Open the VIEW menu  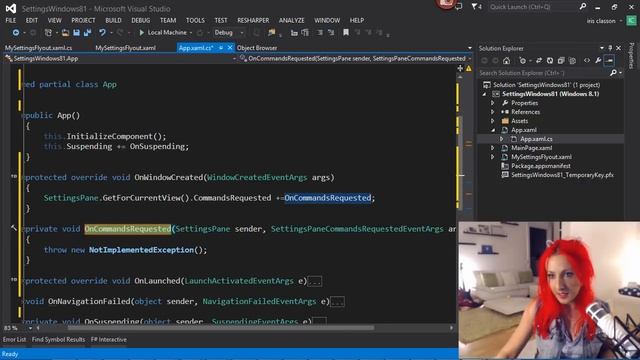click(x=55, y=20)
